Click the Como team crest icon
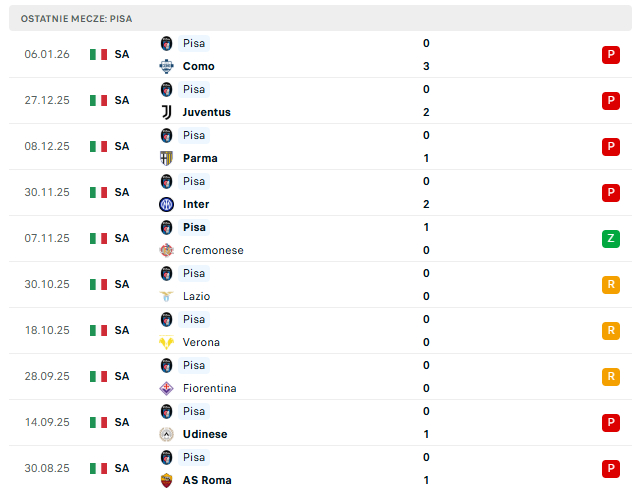This screenshot has width=640, height=492. click(167, 66)
